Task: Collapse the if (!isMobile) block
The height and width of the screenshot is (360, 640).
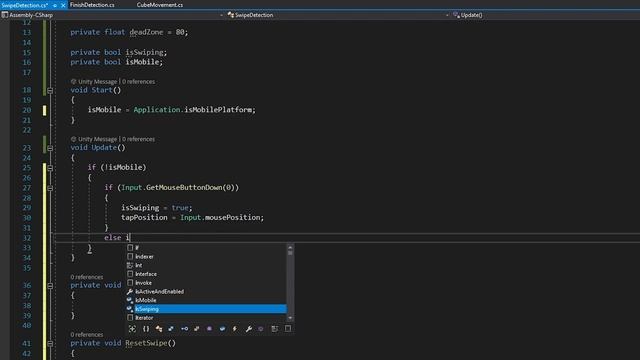Action: pos(50,168)
